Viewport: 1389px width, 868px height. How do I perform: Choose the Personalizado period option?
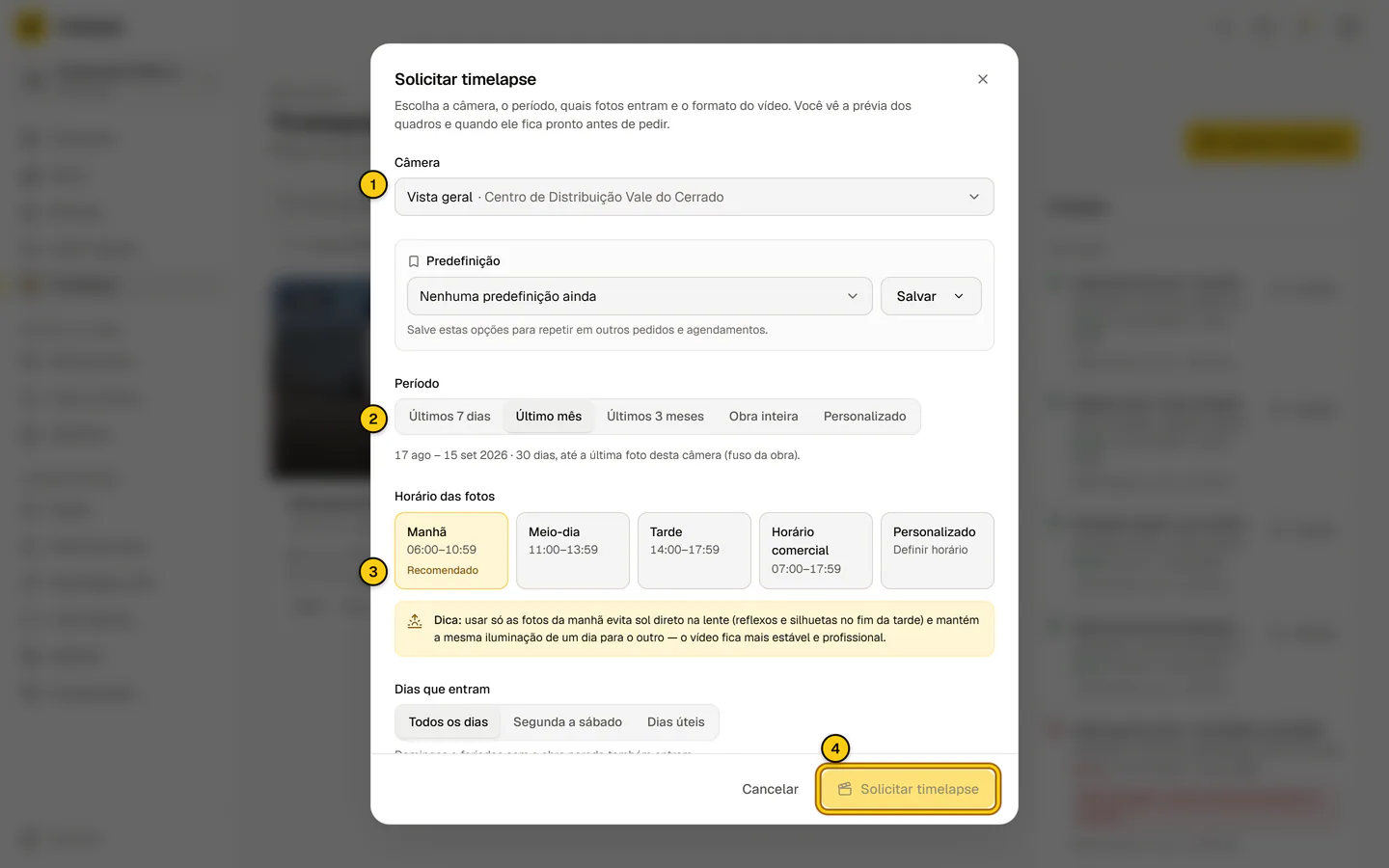click(865, 417)
